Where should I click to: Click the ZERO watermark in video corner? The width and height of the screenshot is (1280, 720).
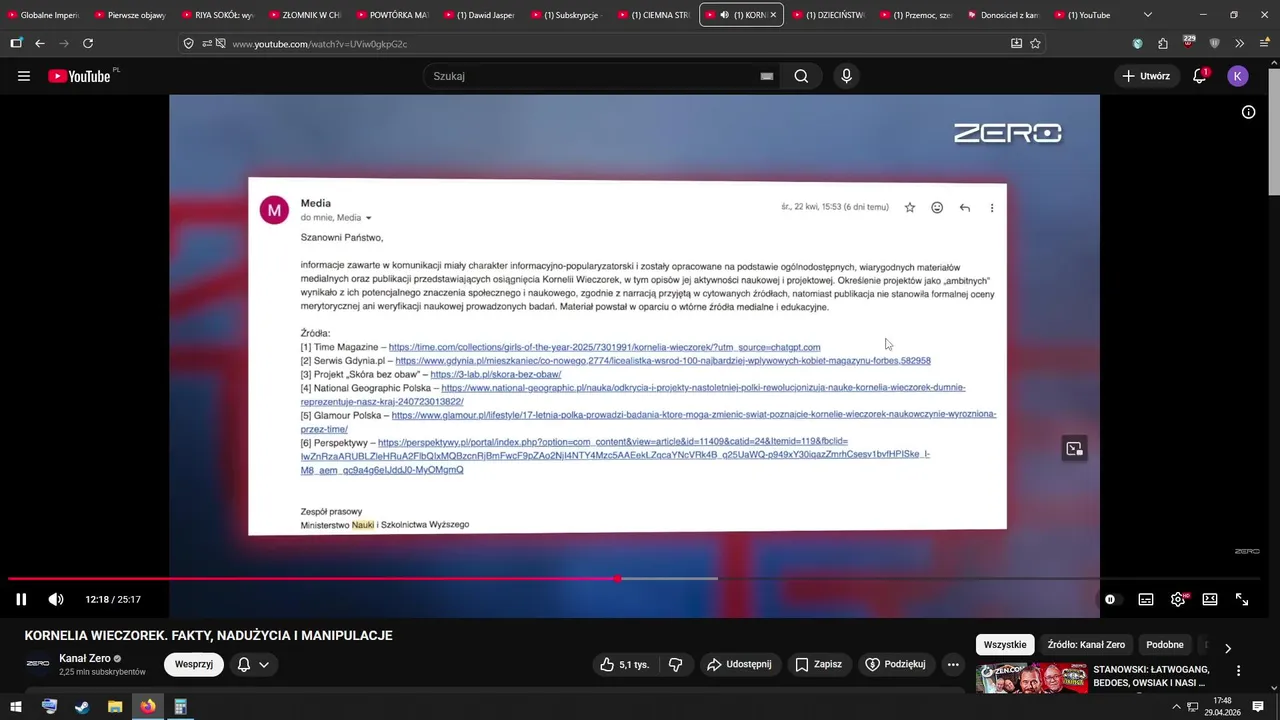(x=1247, y=551)
